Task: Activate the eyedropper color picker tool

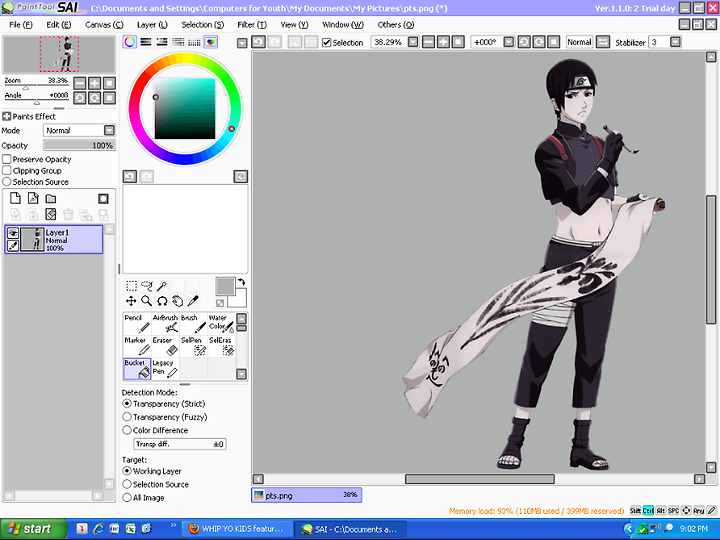Action: (x=193, y=301)
